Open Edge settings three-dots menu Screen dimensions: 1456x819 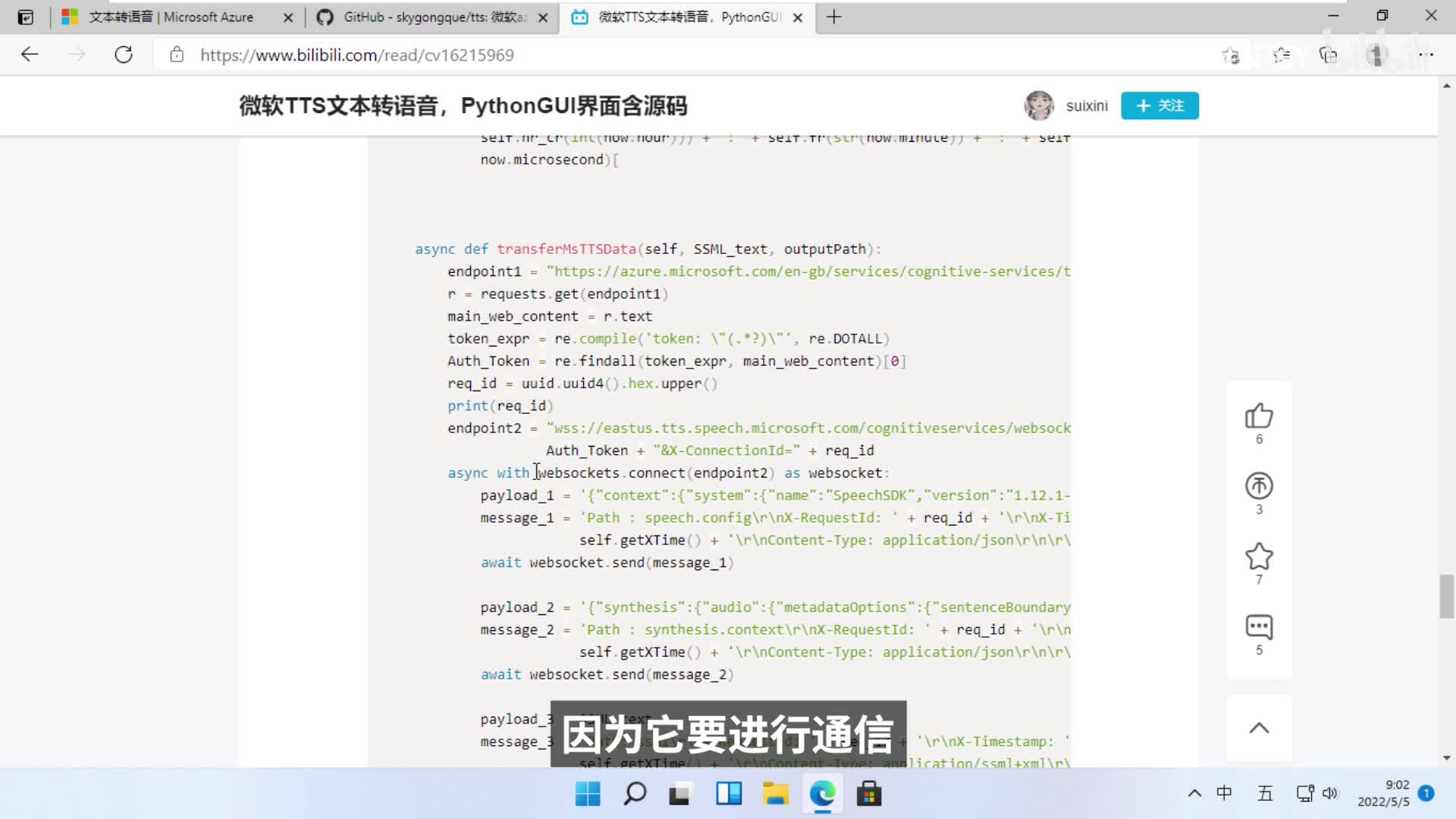(1426, 55)
